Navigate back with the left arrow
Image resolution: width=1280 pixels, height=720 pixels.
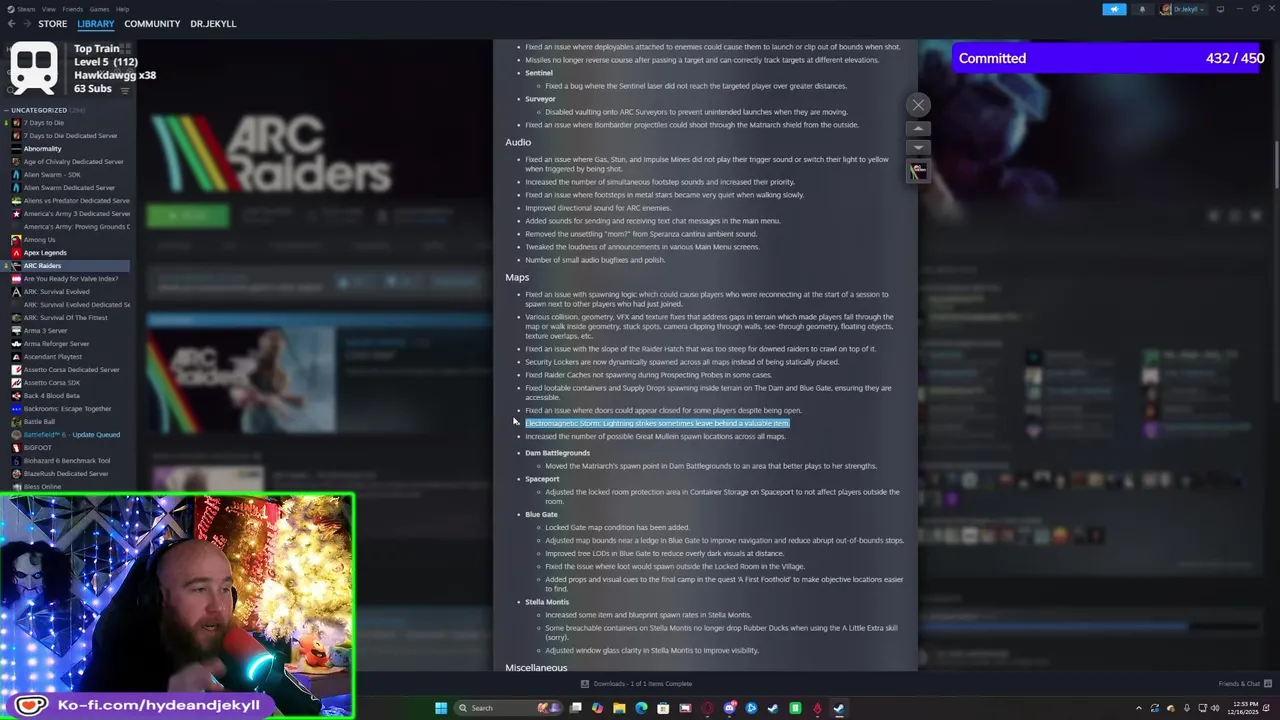(12, 23)
